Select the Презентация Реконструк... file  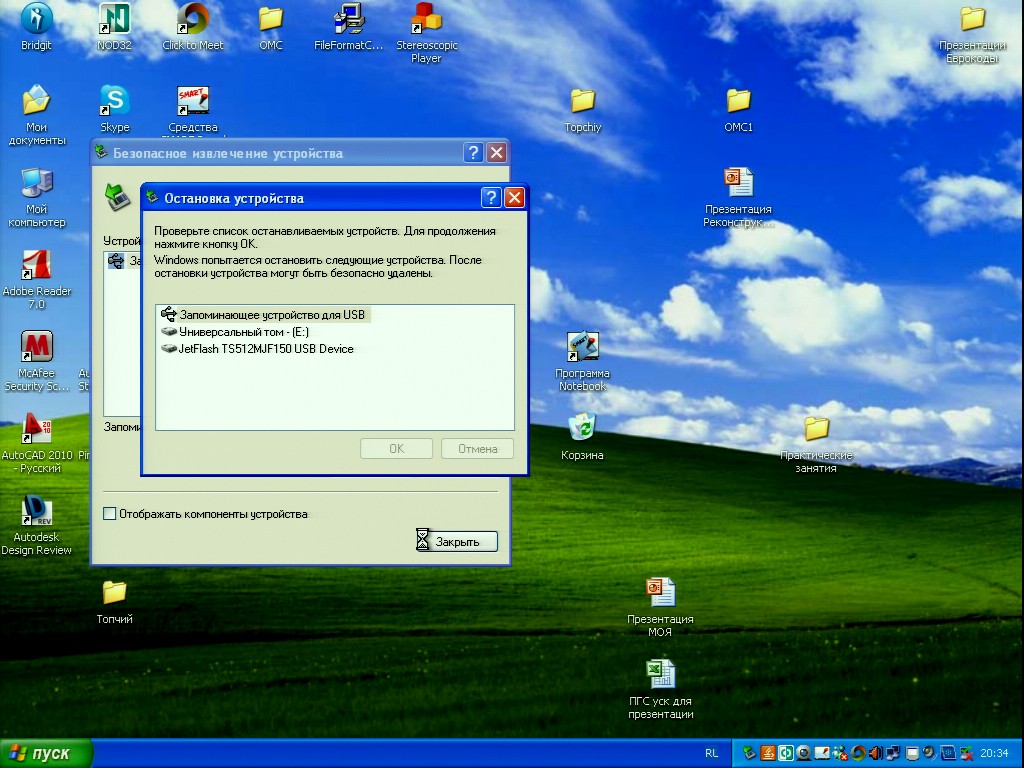pos(739,197)
